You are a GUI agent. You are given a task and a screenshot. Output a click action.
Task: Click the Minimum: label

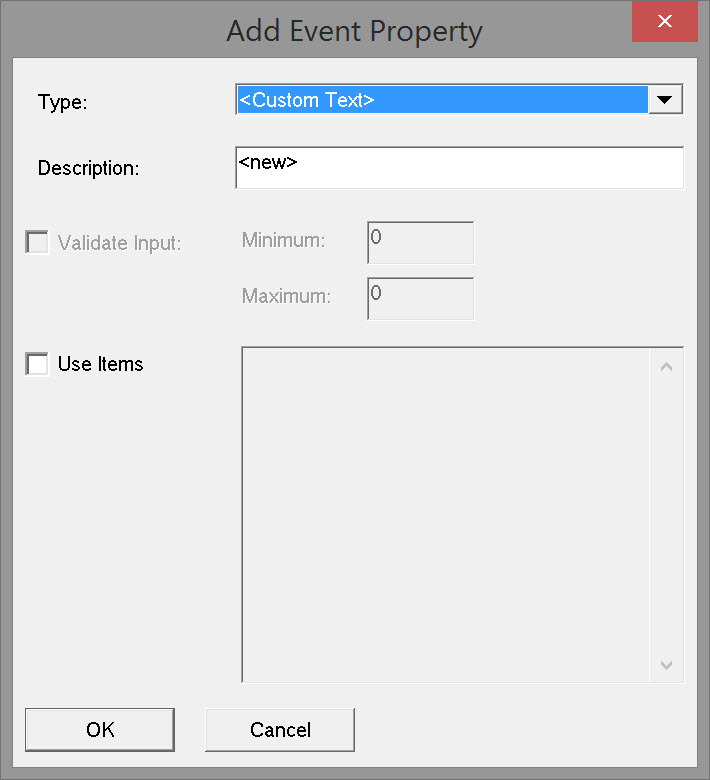point(285,240)
